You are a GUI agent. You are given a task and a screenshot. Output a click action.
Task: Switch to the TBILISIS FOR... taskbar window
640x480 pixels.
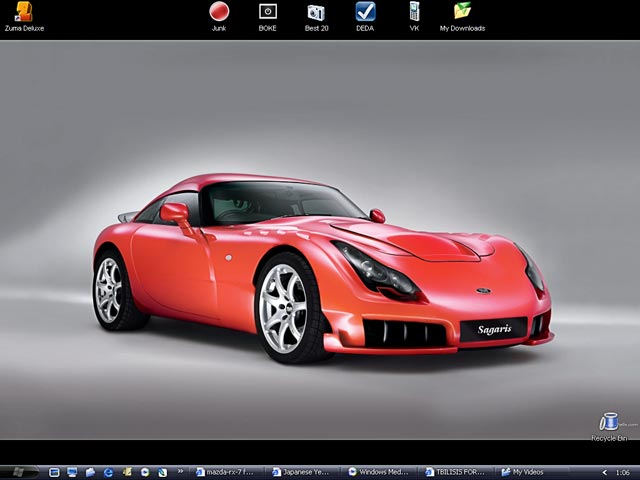pyautogui.click(x=456, y=472)
